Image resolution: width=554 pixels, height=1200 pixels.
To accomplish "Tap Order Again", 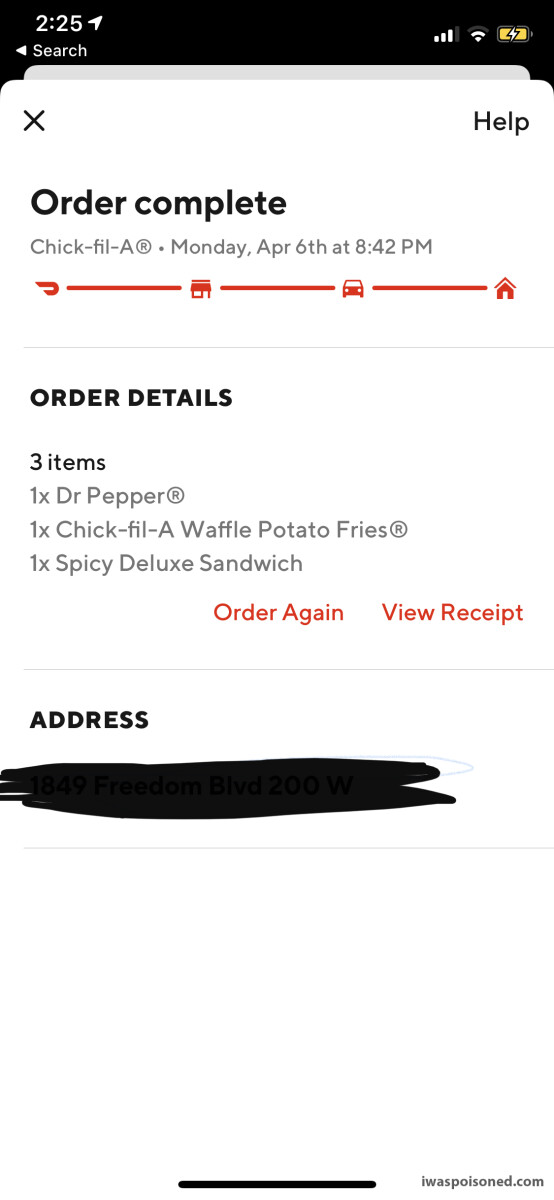I will click(279, 613).
